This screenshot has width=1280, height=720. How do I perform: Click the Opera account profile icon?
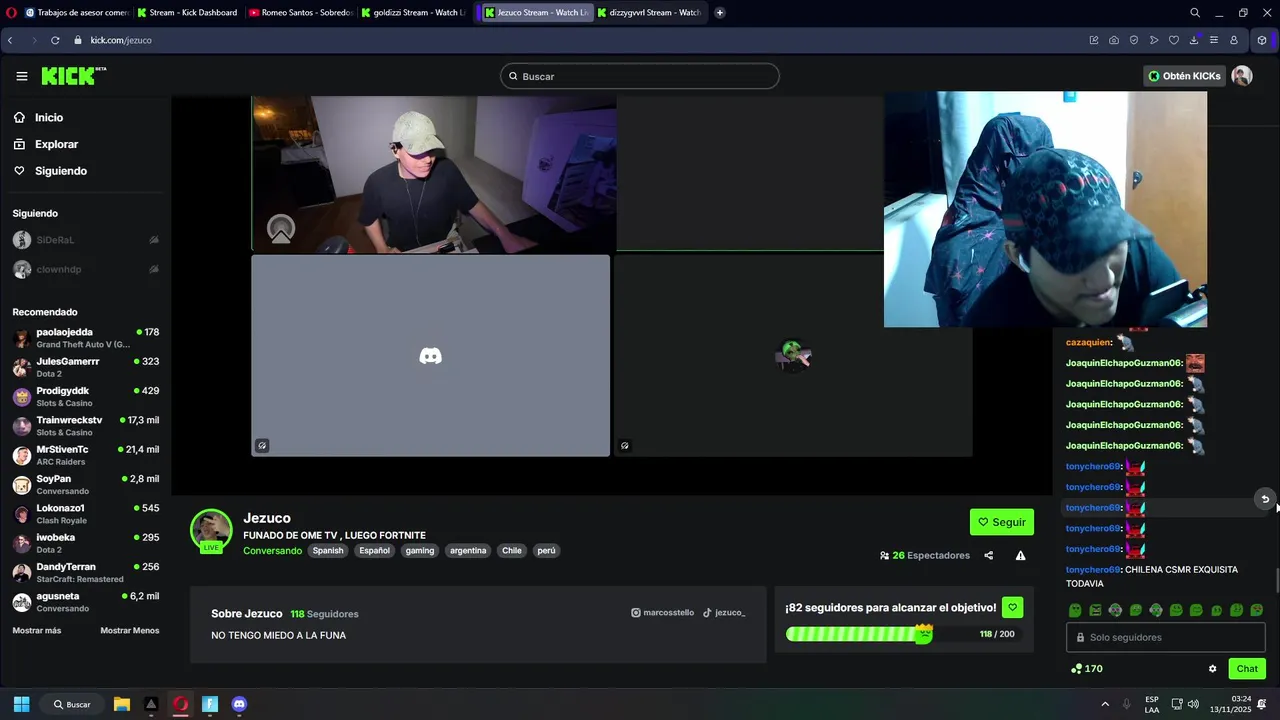click(1234, 40)
